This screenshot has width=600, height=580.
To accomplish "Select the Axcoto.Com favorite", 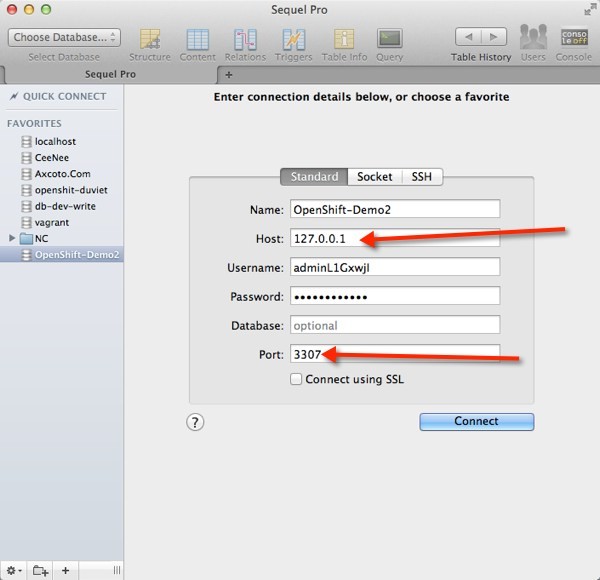I will point(62,174).
